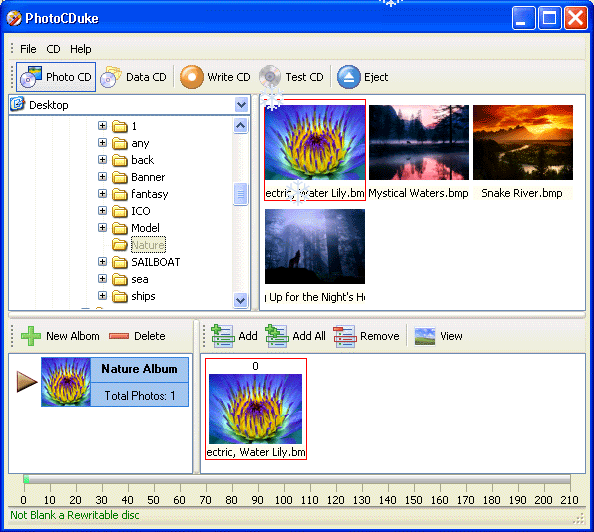Delete the selected album
The height and width of the screenshot is (532, 594).
click(137, 336)
